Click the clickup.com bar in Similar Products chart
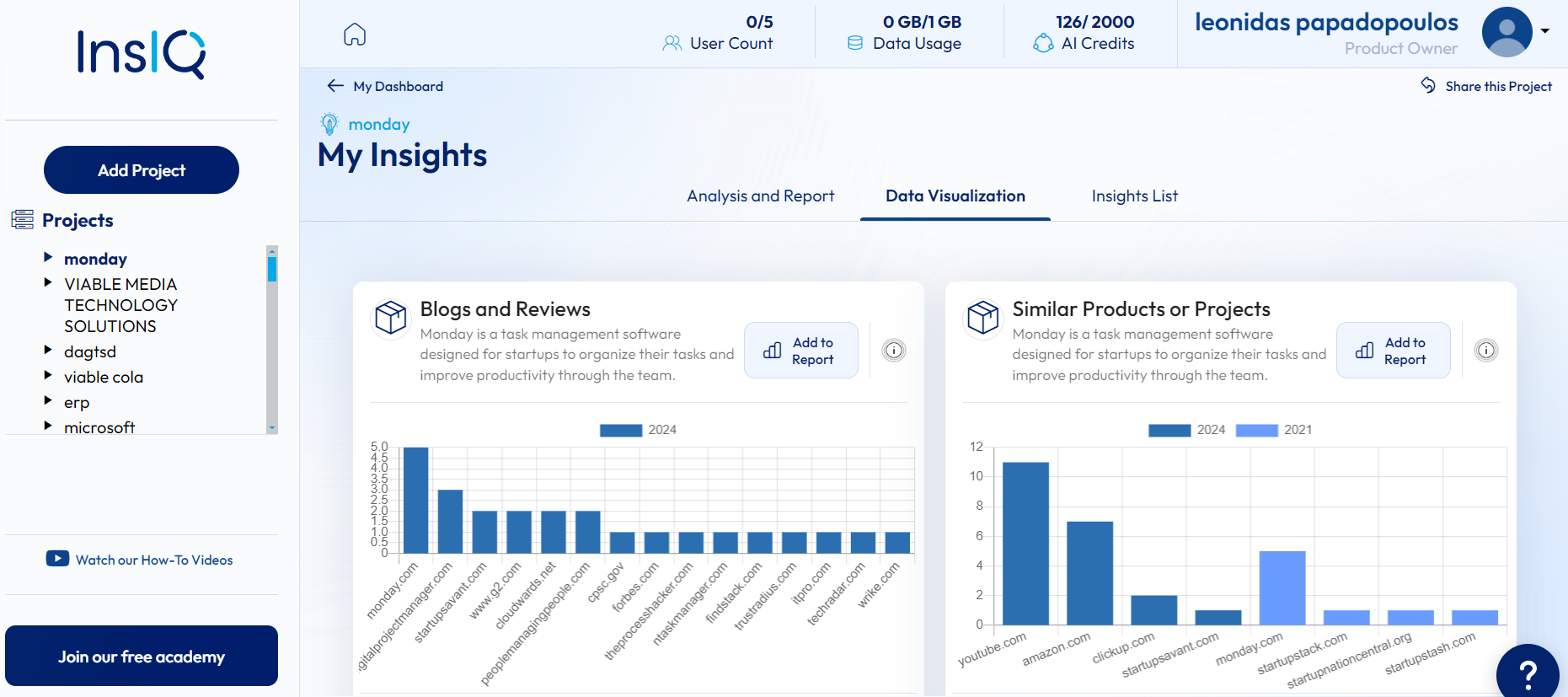The width and height of the screenshot is (1568, 697). point(1153,610)
